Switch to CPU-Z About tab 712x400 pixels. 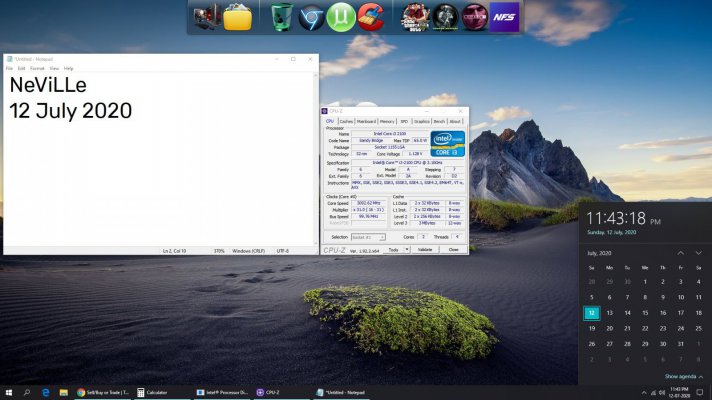click(455, 122)
